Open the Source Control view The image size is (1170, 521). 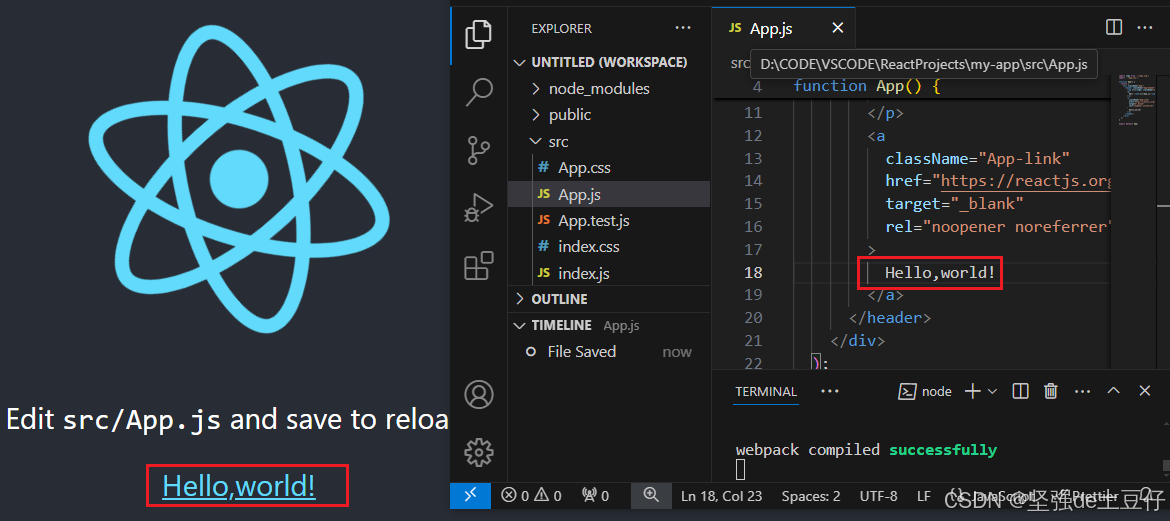tap(478, 149)
